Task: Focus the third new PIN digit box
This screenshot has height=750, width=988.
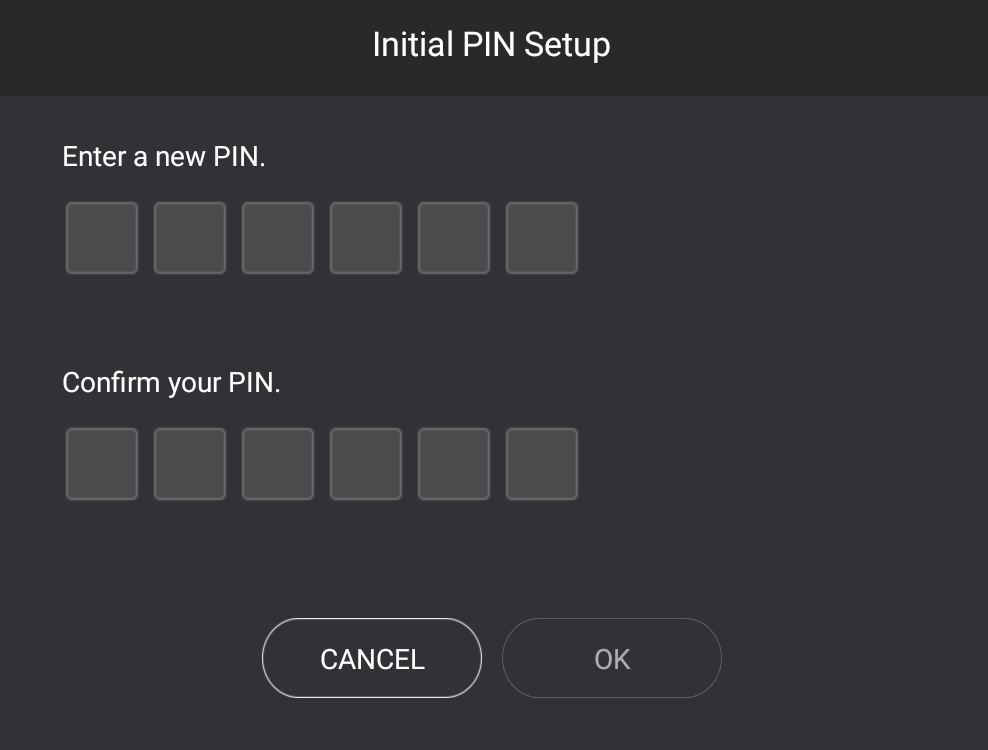Action: (x=278, y=238)
